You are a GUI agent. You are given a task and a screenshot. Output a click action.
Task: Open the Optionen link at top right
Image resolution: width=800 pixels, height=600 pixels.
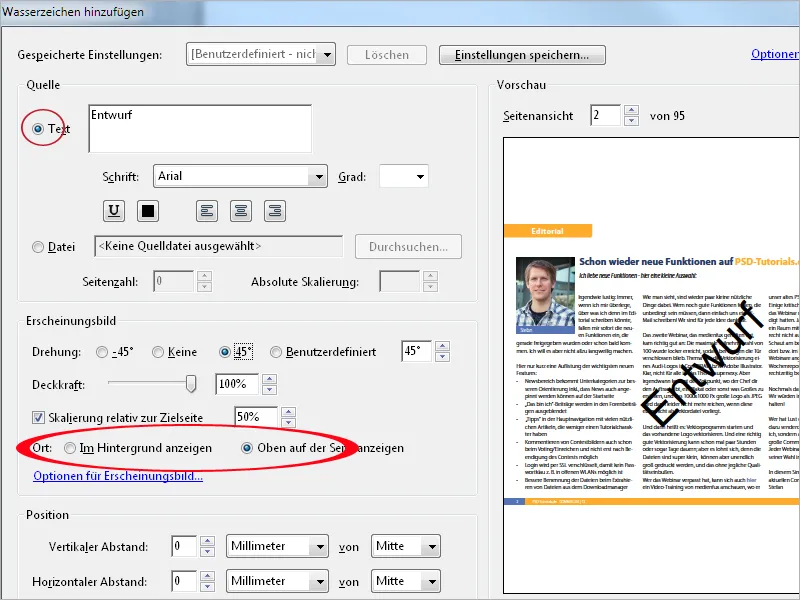pyautogui.click(x=775, y=54)
